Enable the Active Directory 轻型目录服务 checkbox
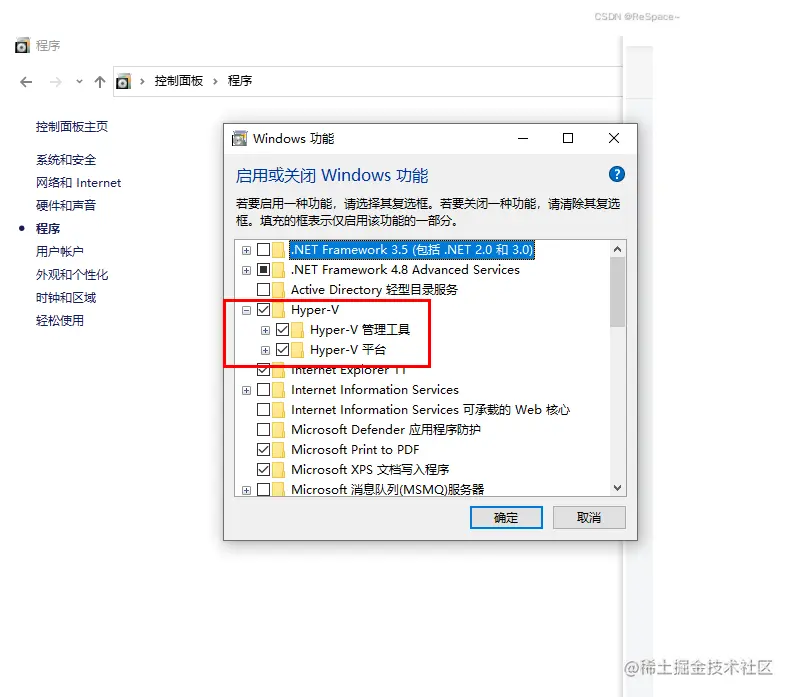 coord(263,290)
